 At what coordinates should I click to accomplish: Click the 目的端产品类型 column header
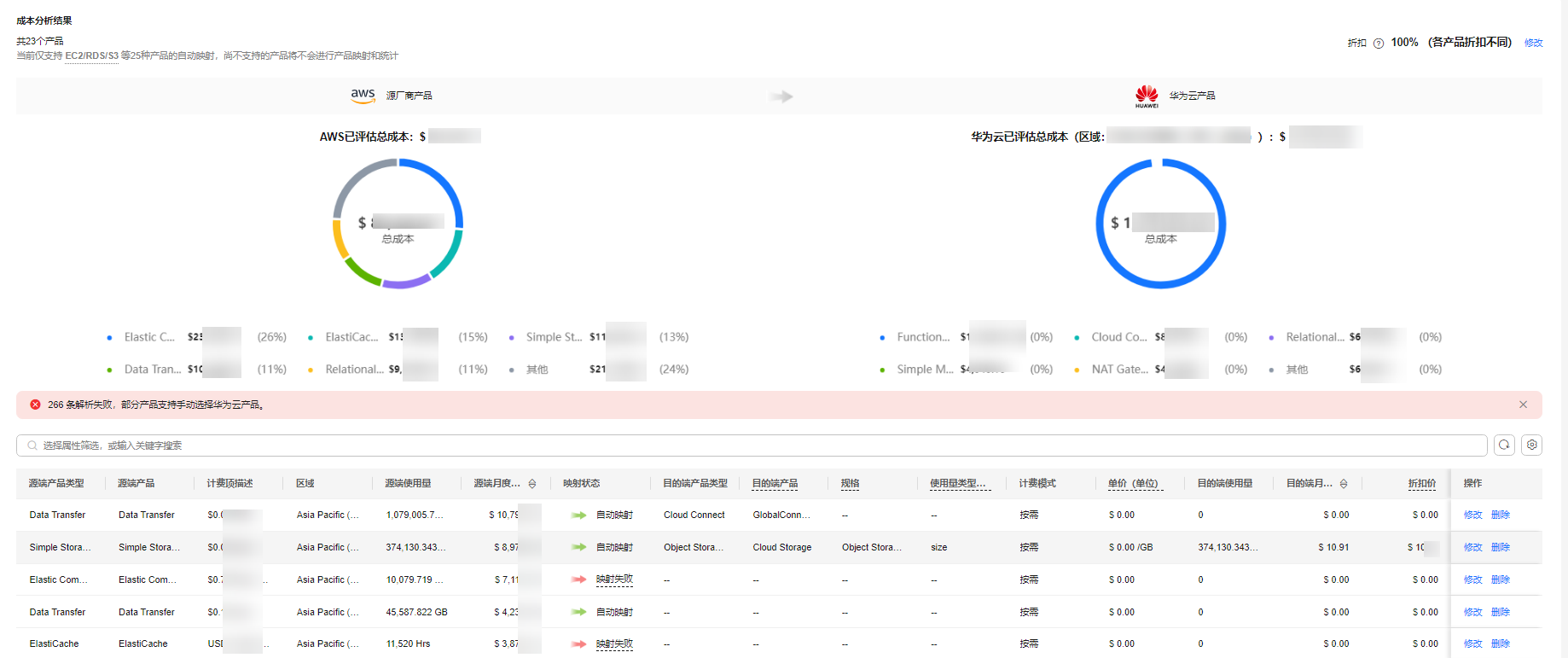[x=695, y=483]
